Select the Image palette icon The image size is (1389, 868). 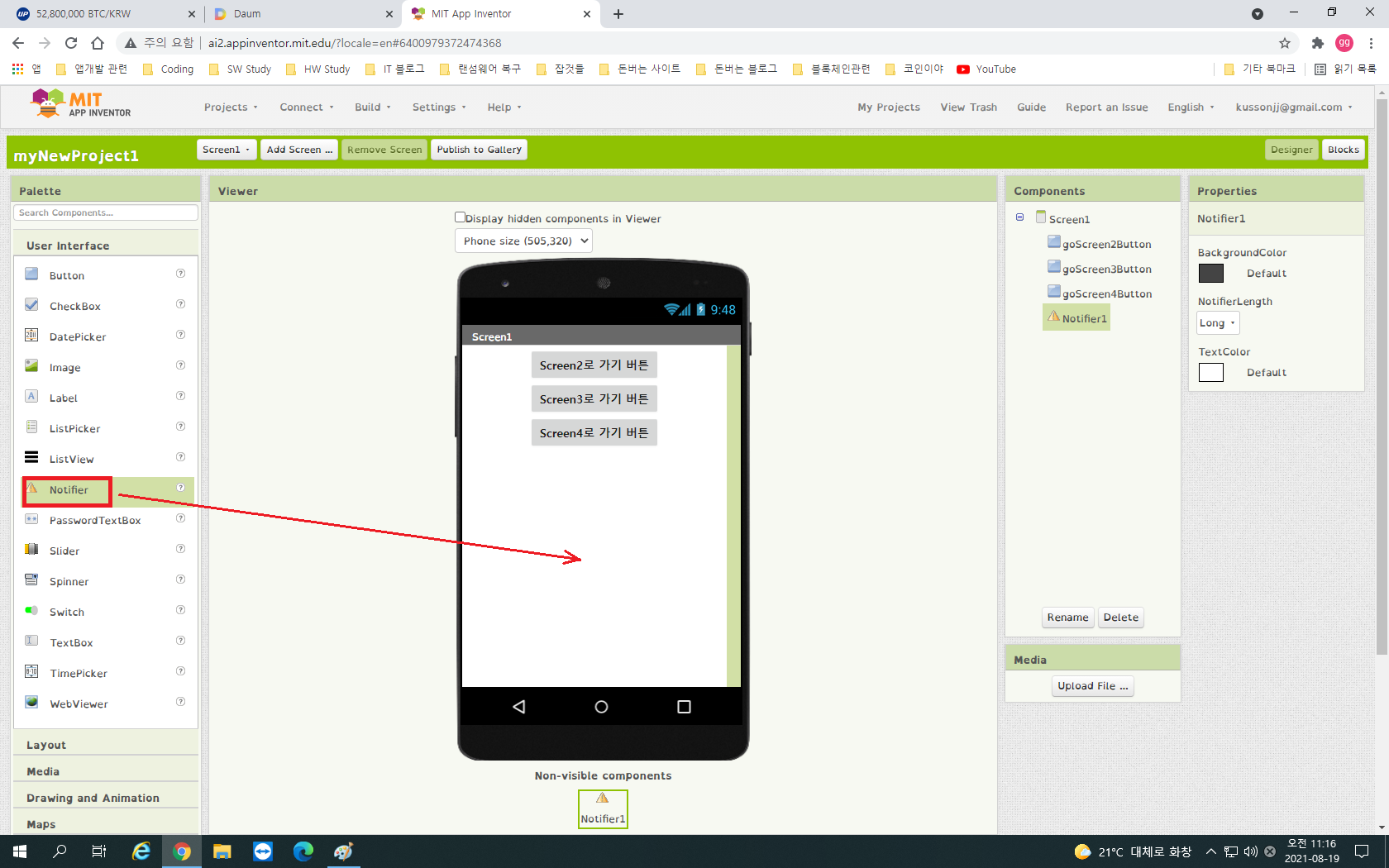31,365
